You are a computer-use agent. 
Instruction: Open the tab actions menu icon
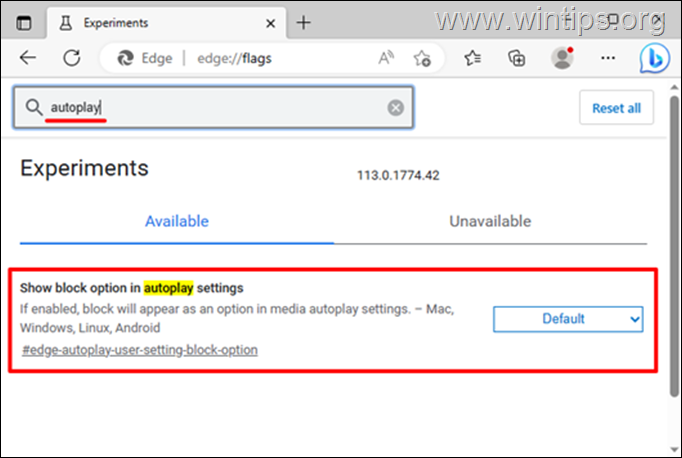[23, 23]
